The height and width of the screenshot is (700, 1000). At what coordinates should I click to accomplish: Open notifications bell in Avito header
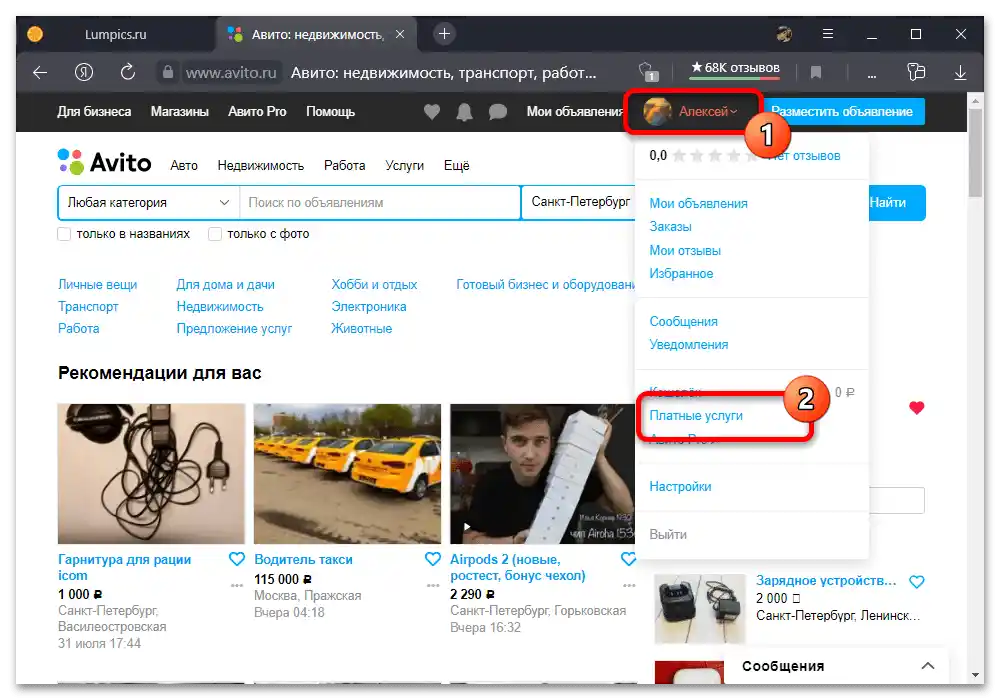[x=464, y=112]
